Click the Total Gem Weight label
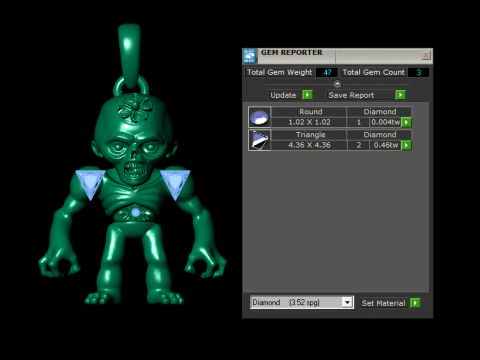This screenshot has height=360, width=480. coord(279,72)
